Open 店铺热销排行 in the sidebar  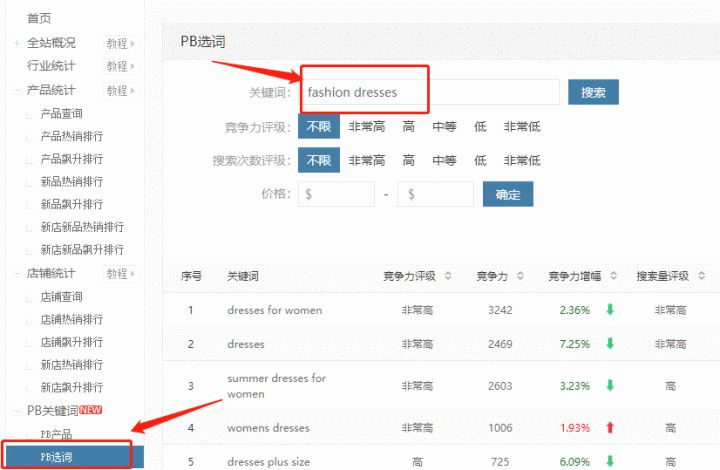tap(72, 319)
